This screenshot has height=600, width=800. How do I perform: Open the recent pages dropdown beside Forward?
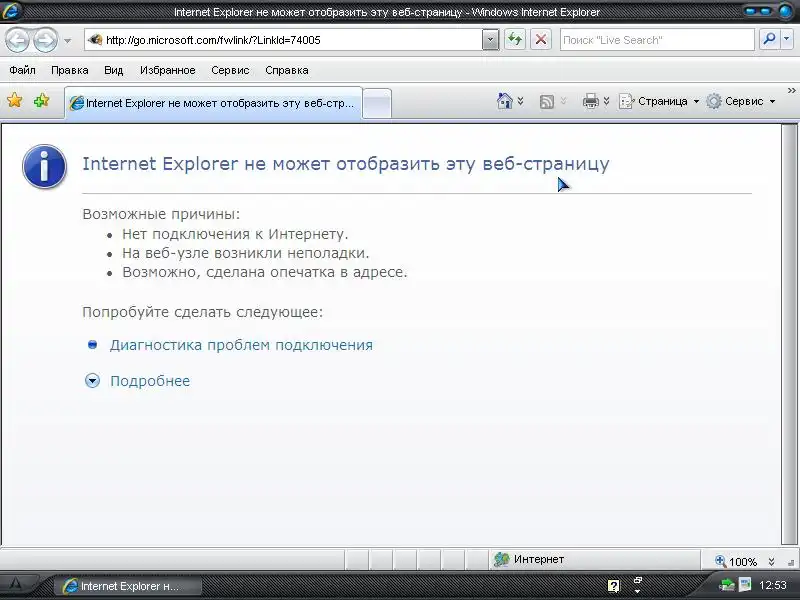[67, 41]
